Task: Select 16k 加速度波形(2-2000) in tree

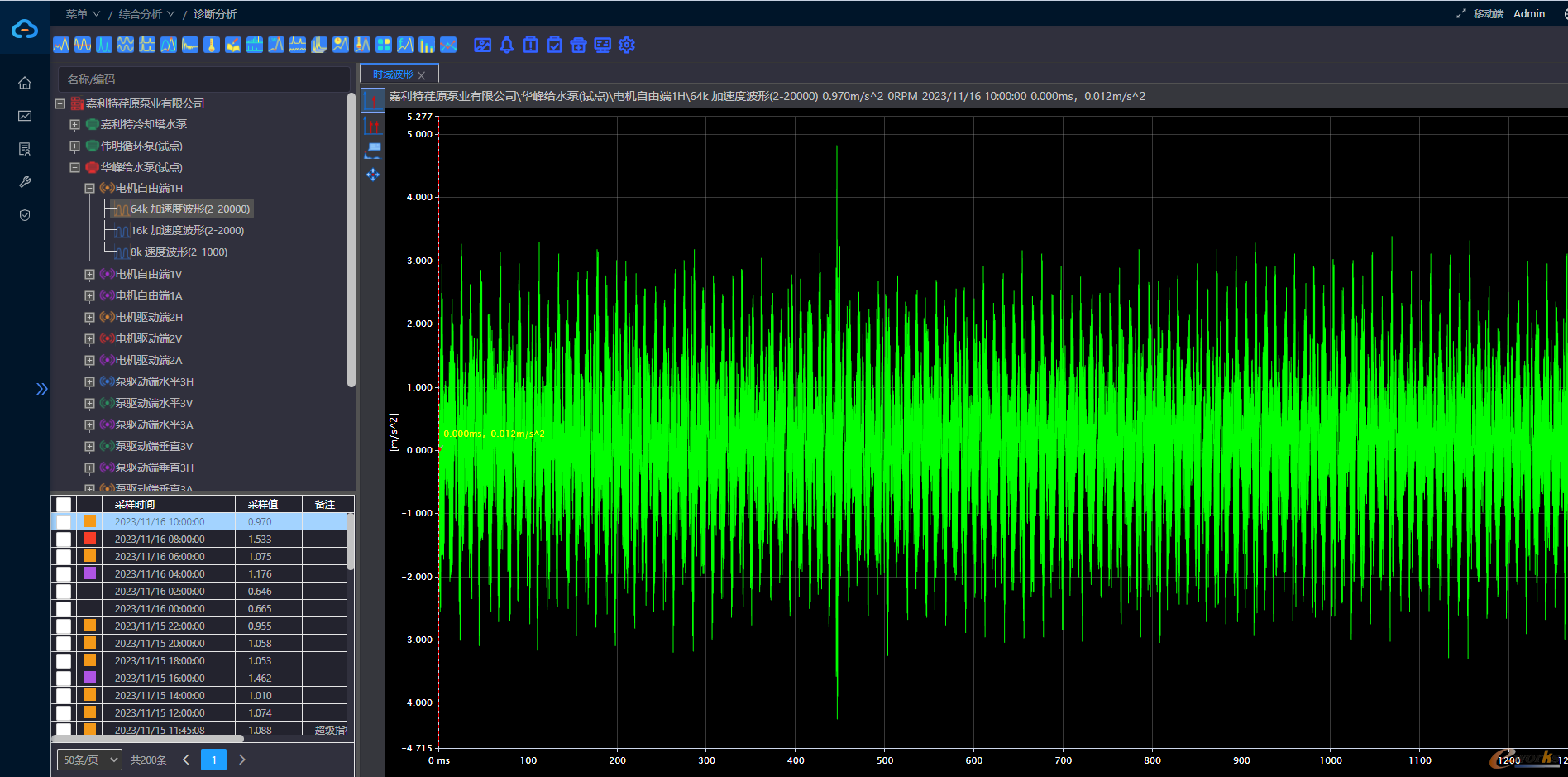Action: tap(187, 231)
